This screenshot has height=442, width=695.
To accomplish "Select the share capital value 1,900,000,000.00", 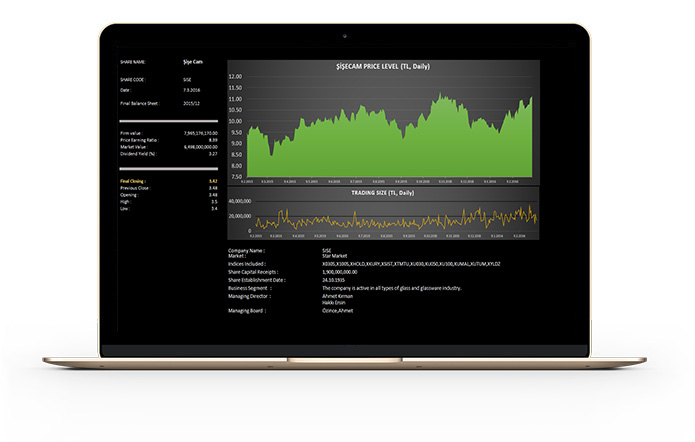I will tap(340, 272).
